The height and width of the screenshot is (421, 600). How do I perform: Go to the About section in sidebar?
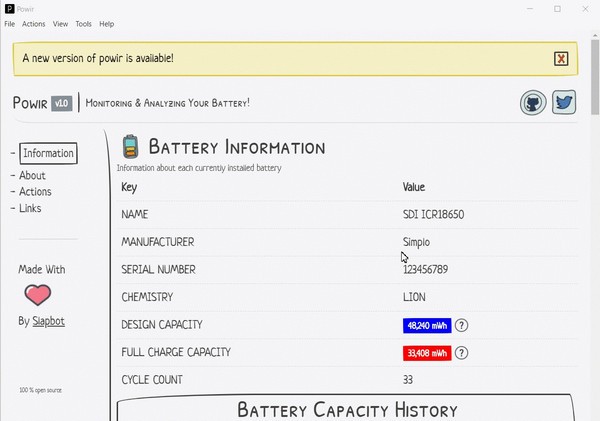point(32,176)
